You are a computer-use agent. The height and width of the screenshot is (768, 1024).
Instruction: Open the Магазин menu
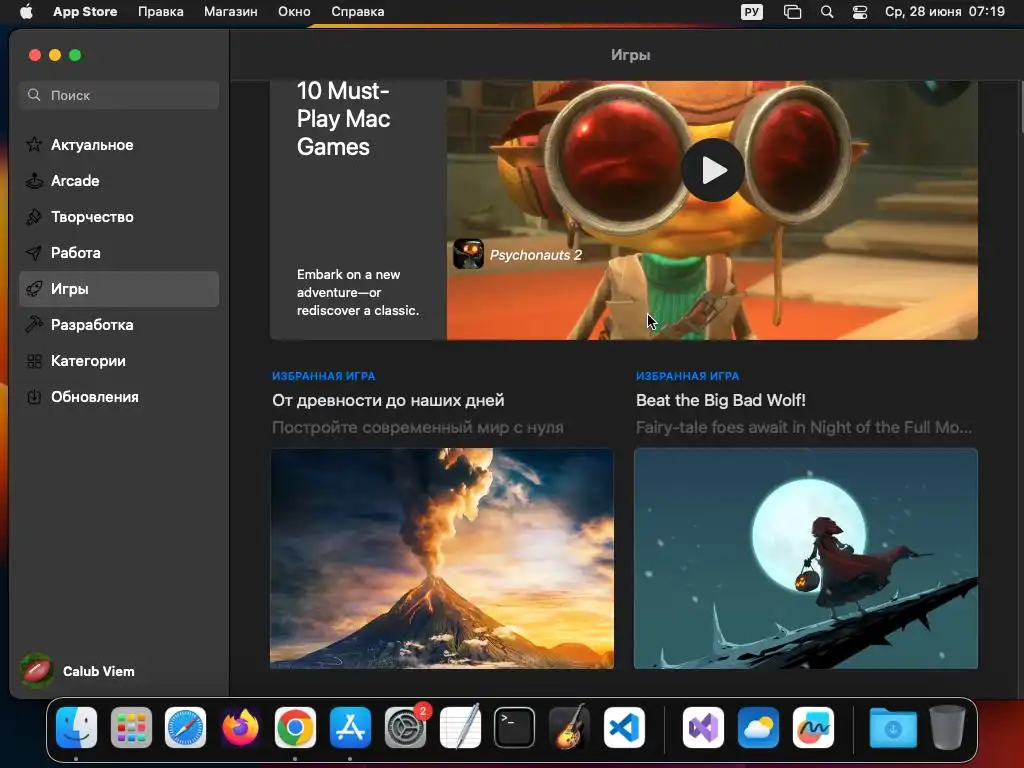click(x=231, y=12)
